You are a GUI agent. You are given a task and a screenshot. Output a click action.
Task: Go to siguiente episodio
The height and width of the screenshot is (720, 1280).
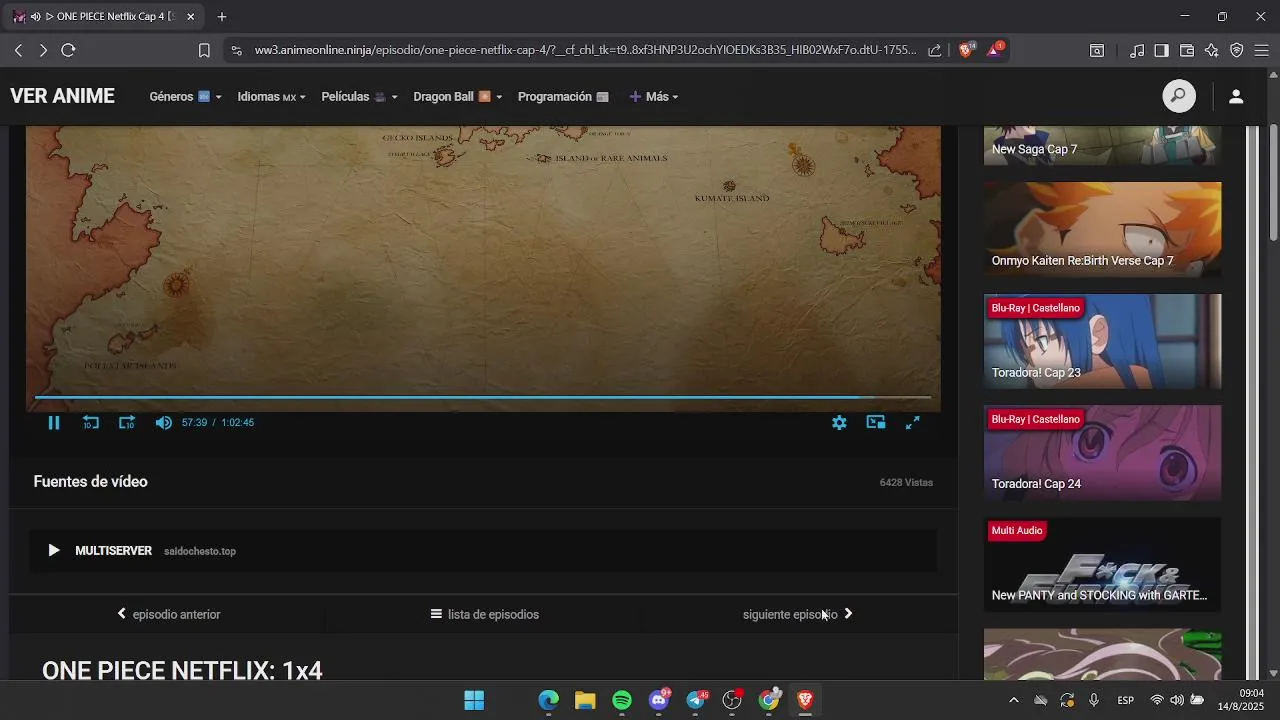point(798,614)
